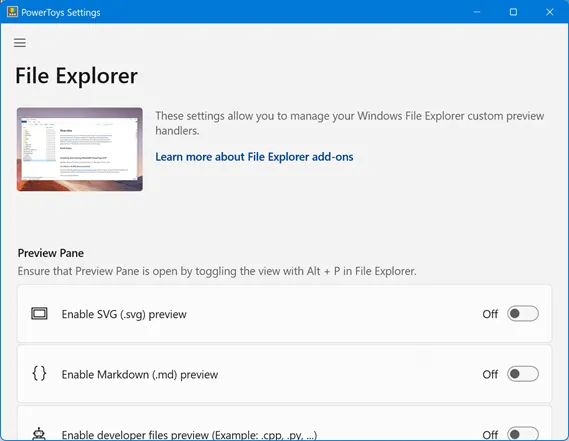
Task: Click the File Explorer preview thumbnail image
Action: (80, 149)
